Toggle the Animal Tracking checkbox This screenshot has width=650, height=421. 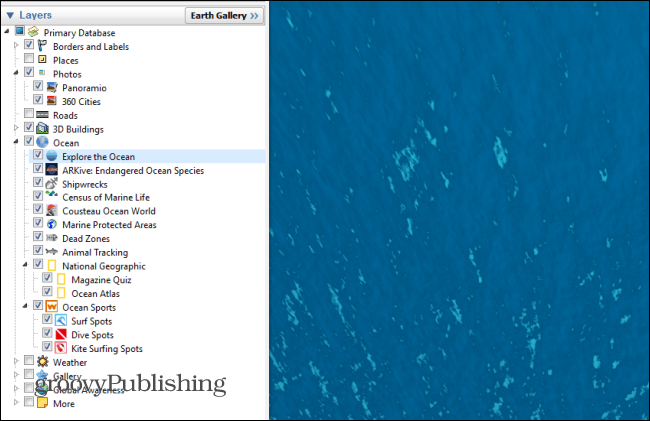point(38,250)
